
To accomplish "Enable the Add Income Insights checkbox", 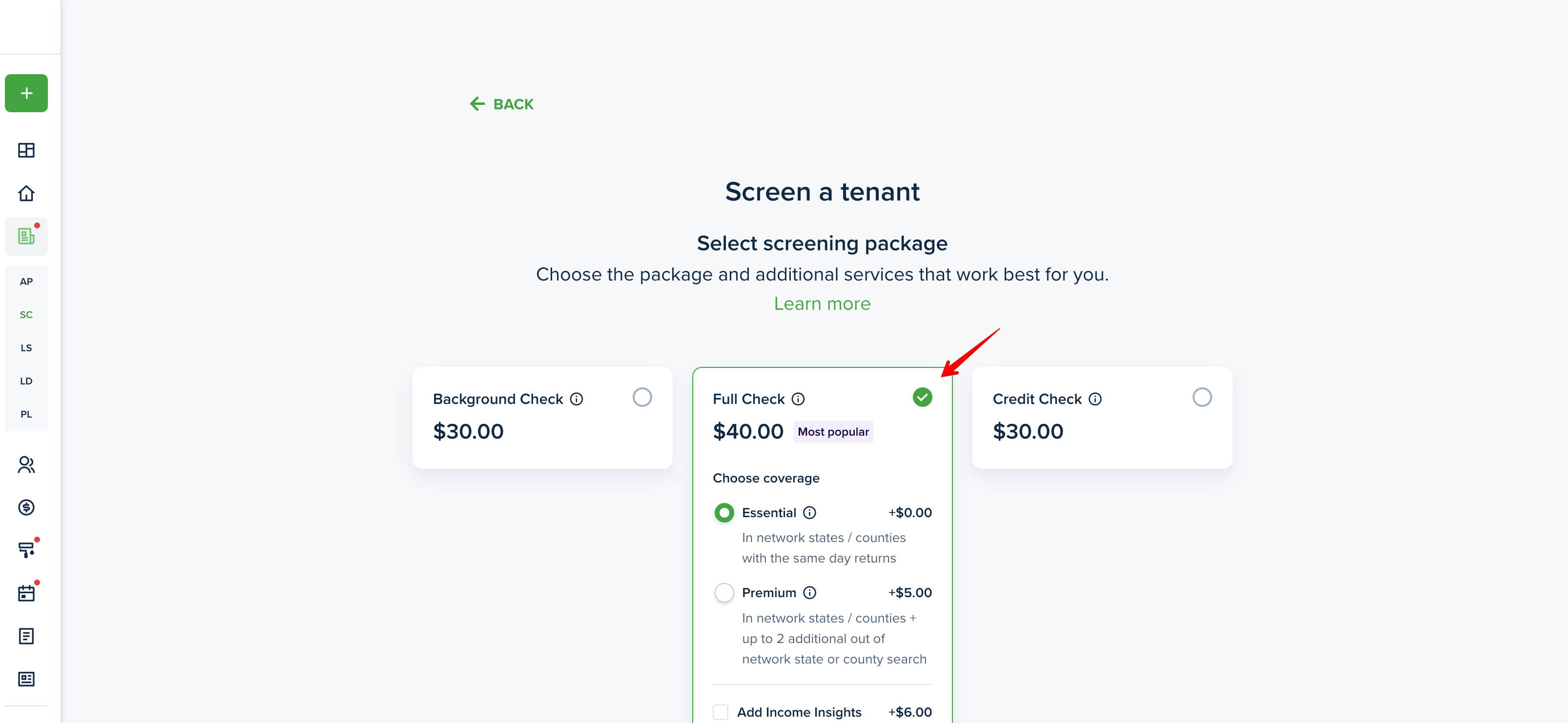I will 720,712.
